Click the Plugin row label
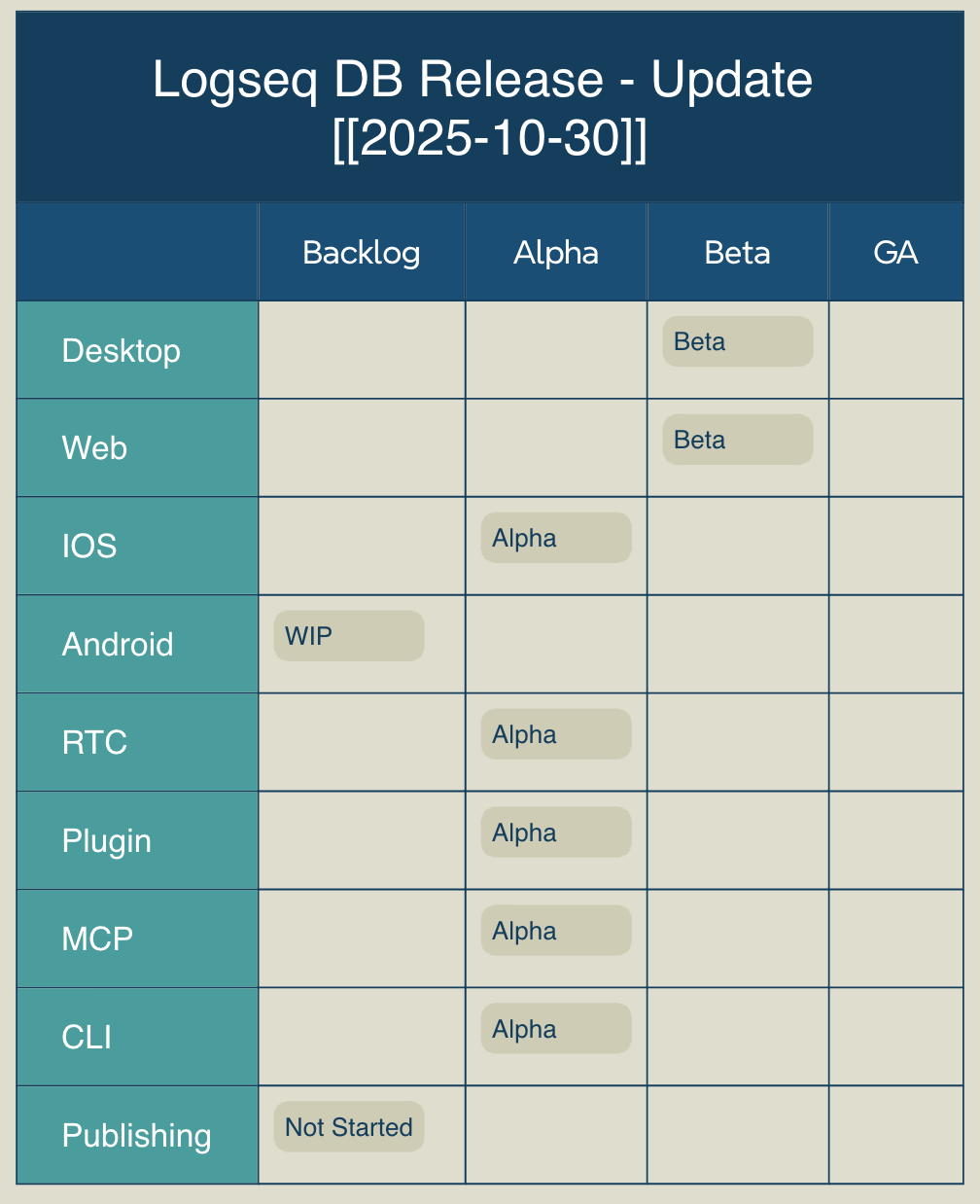Screen dimensions: 980x1204 pyautogui.click(x=107, y=841)
